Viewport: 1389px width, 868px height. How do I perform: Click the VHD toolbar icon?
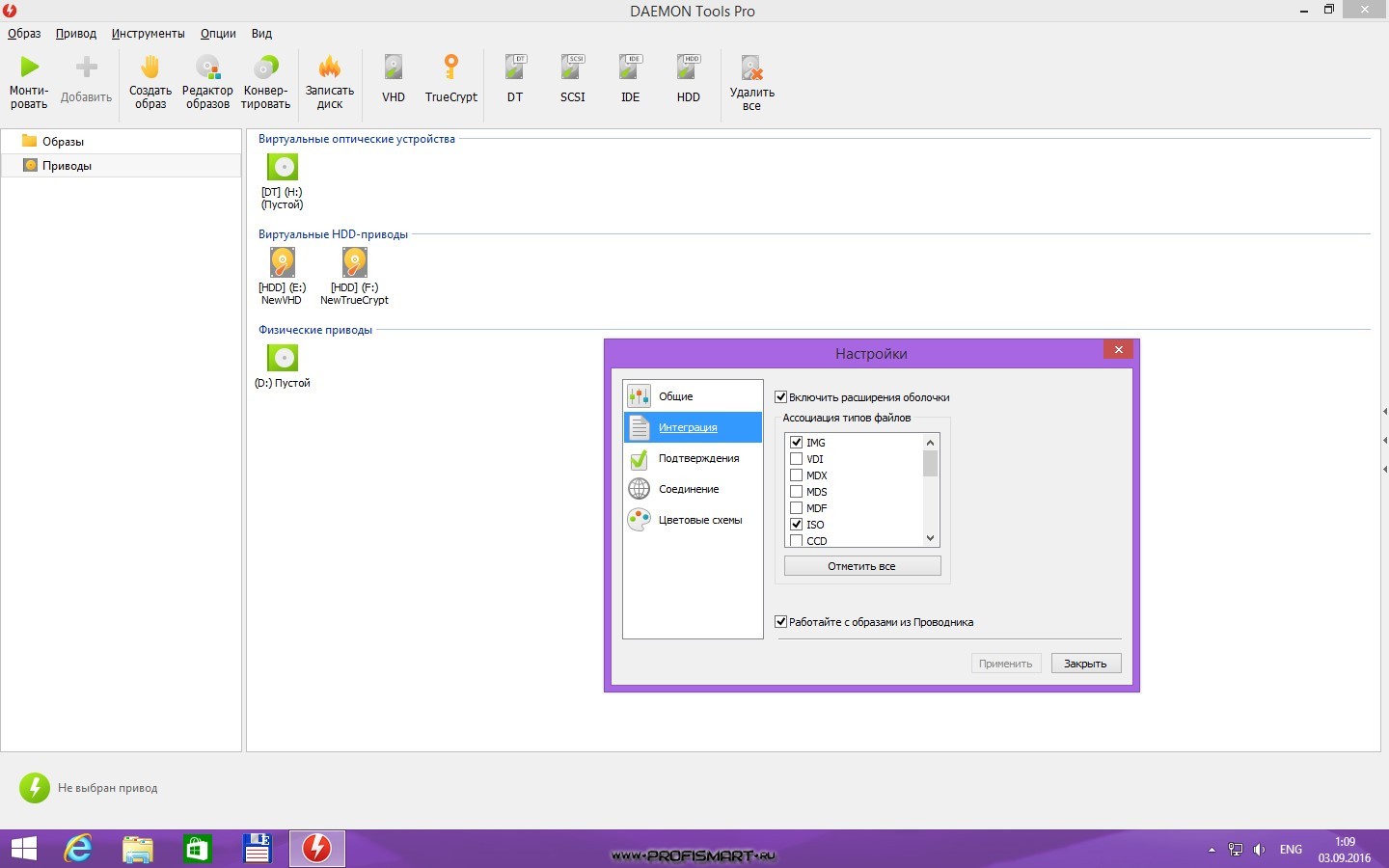pyautogui.click(x=394, y=67)
